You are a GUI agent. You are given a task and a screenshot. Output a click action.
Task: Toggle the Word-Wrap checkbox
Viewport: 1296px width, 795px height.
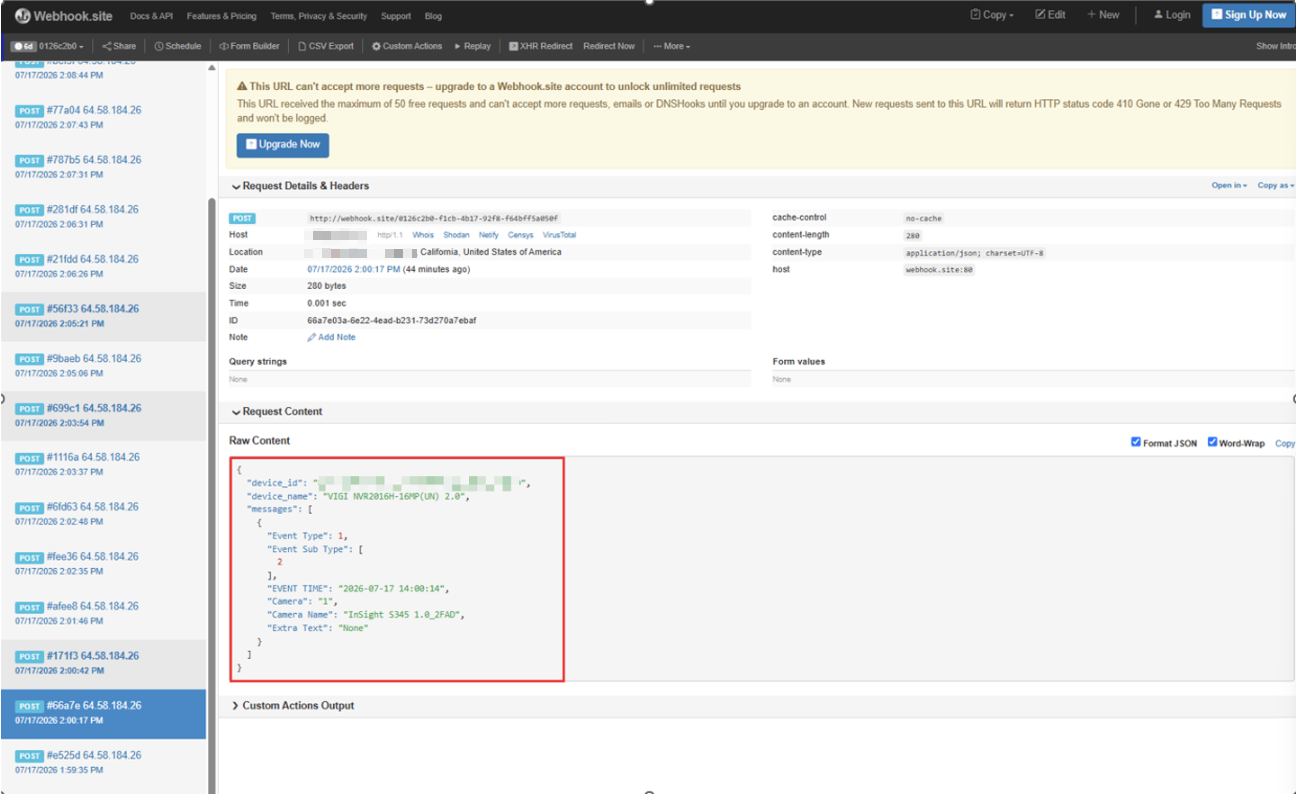[x=1213, y=442]
